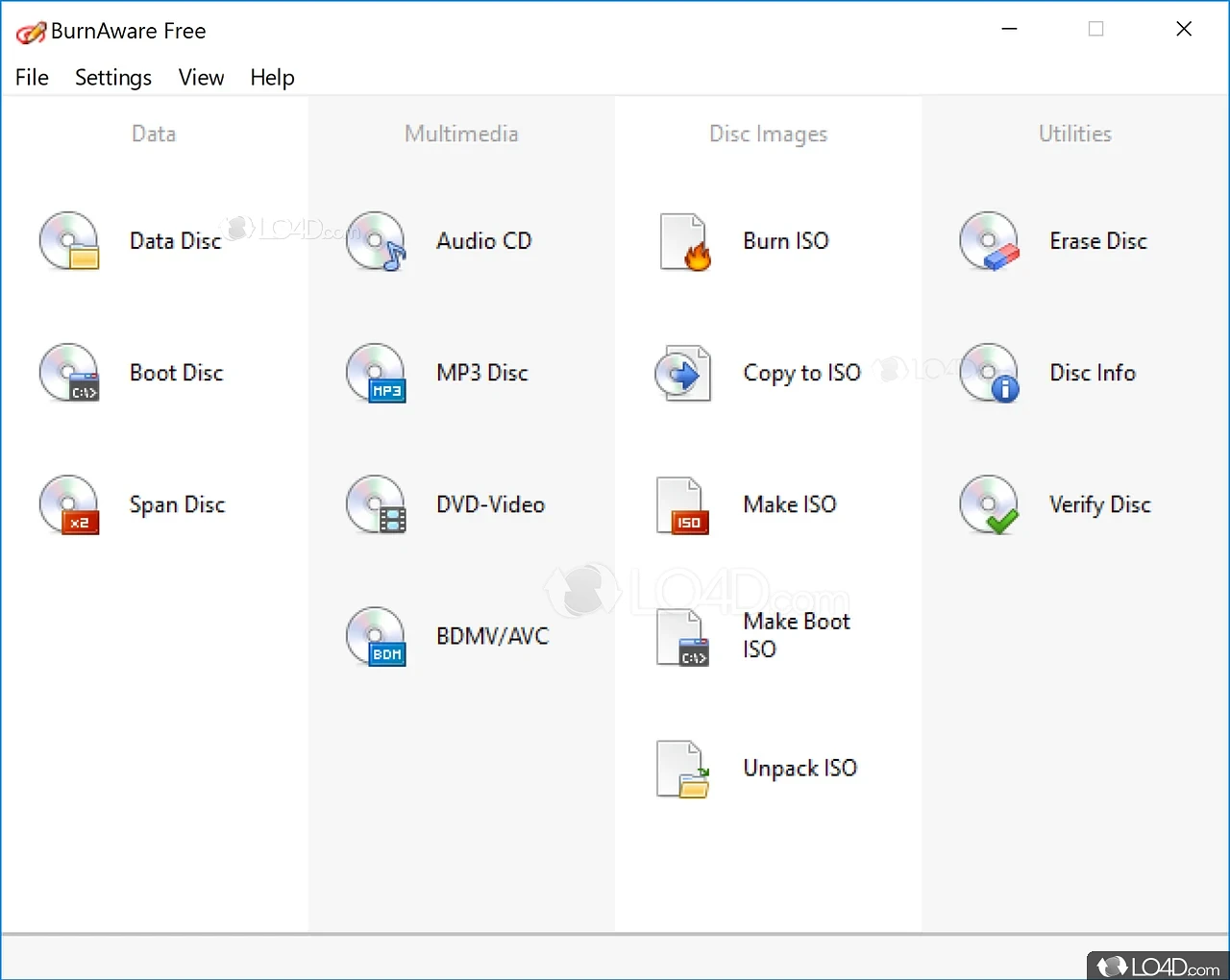Select the Make ISO label

790,504
